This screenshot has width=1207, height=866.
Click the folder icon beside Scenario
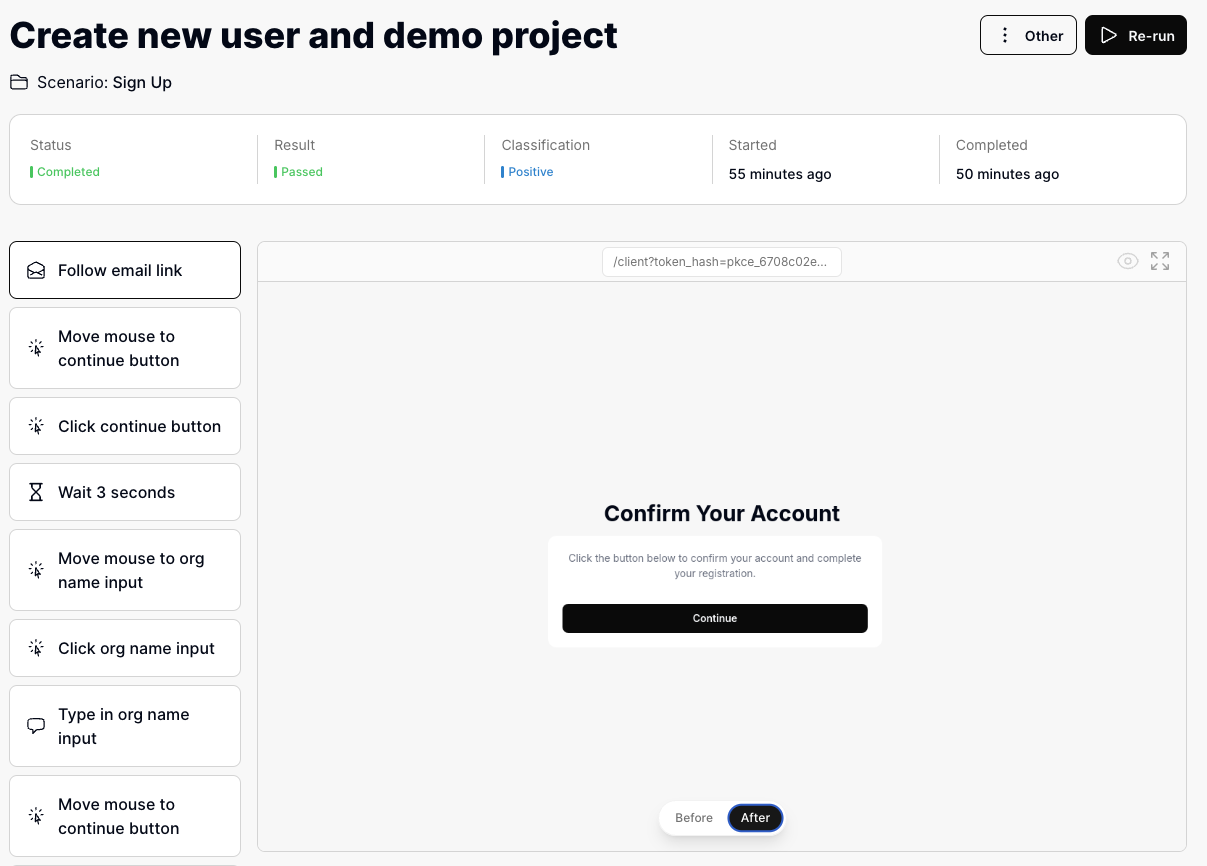point(19,82)
